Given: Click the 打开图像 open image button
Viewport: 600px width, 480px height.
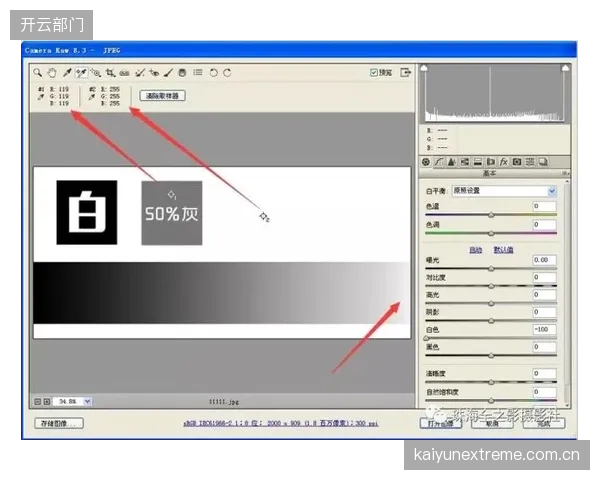Looking at the screenshot, I should pyautogui.click(x=440, y=423).
